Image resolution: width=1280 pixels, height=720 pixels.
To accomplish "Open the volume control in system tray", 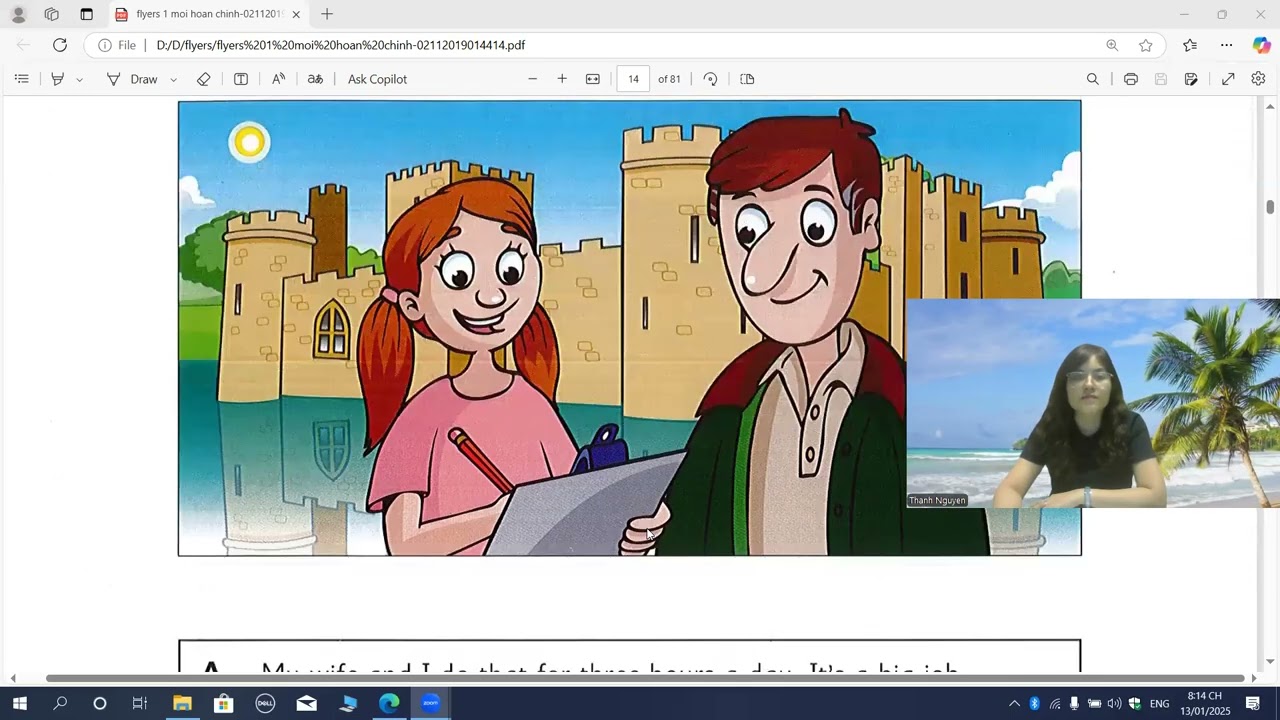I will pyautogui.click(x=1114, y=704).
